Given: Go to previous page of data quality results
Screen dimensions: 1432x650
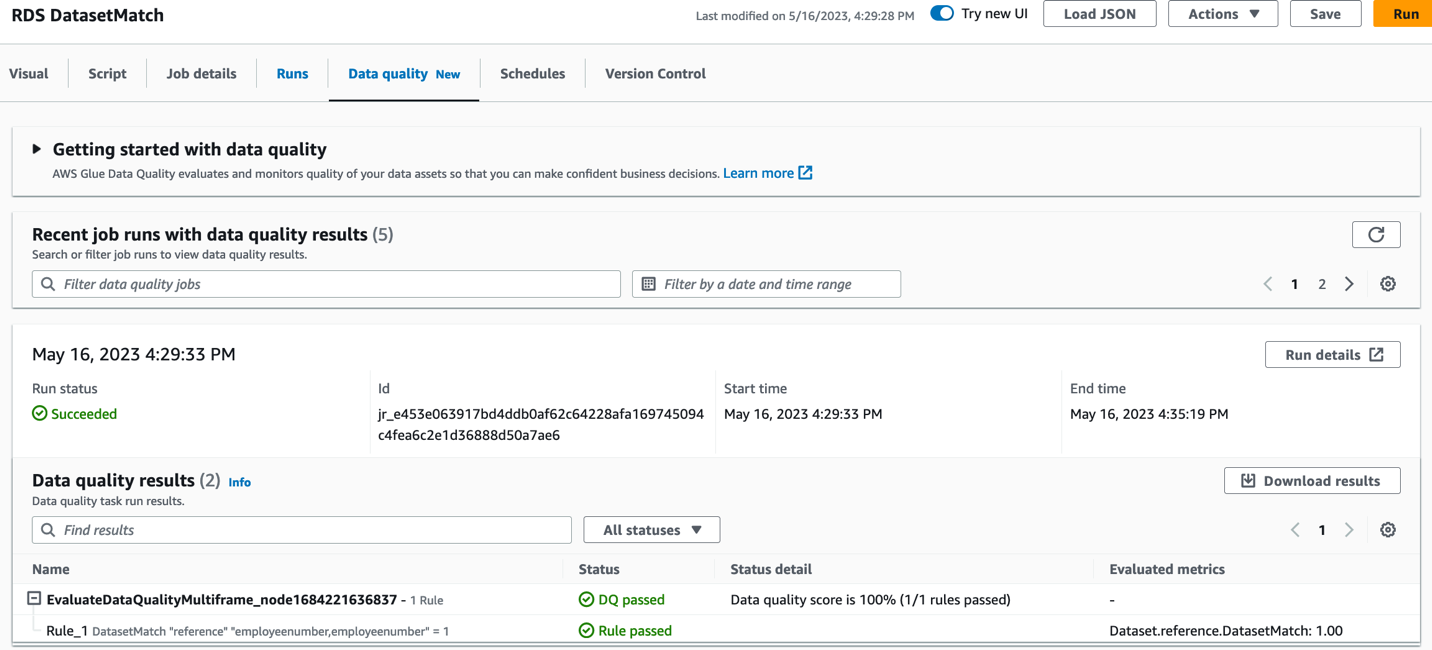Looking at the screenshot, I should pyautogui.click(x=1295, y=530).
